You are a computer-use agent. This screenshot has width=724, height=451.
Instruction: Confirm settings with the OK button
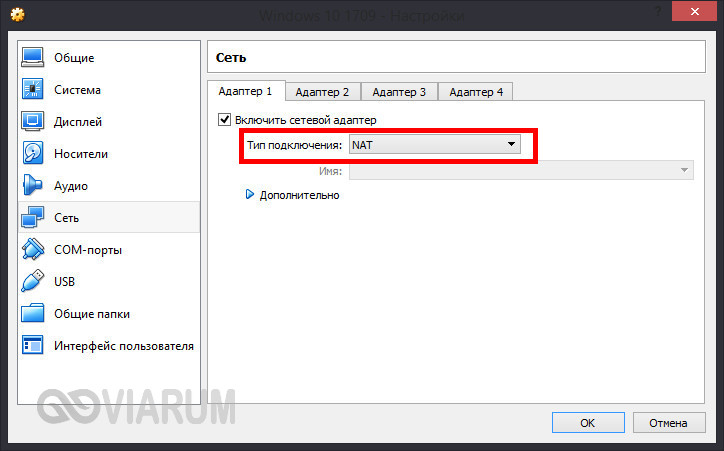click(588, 422)
